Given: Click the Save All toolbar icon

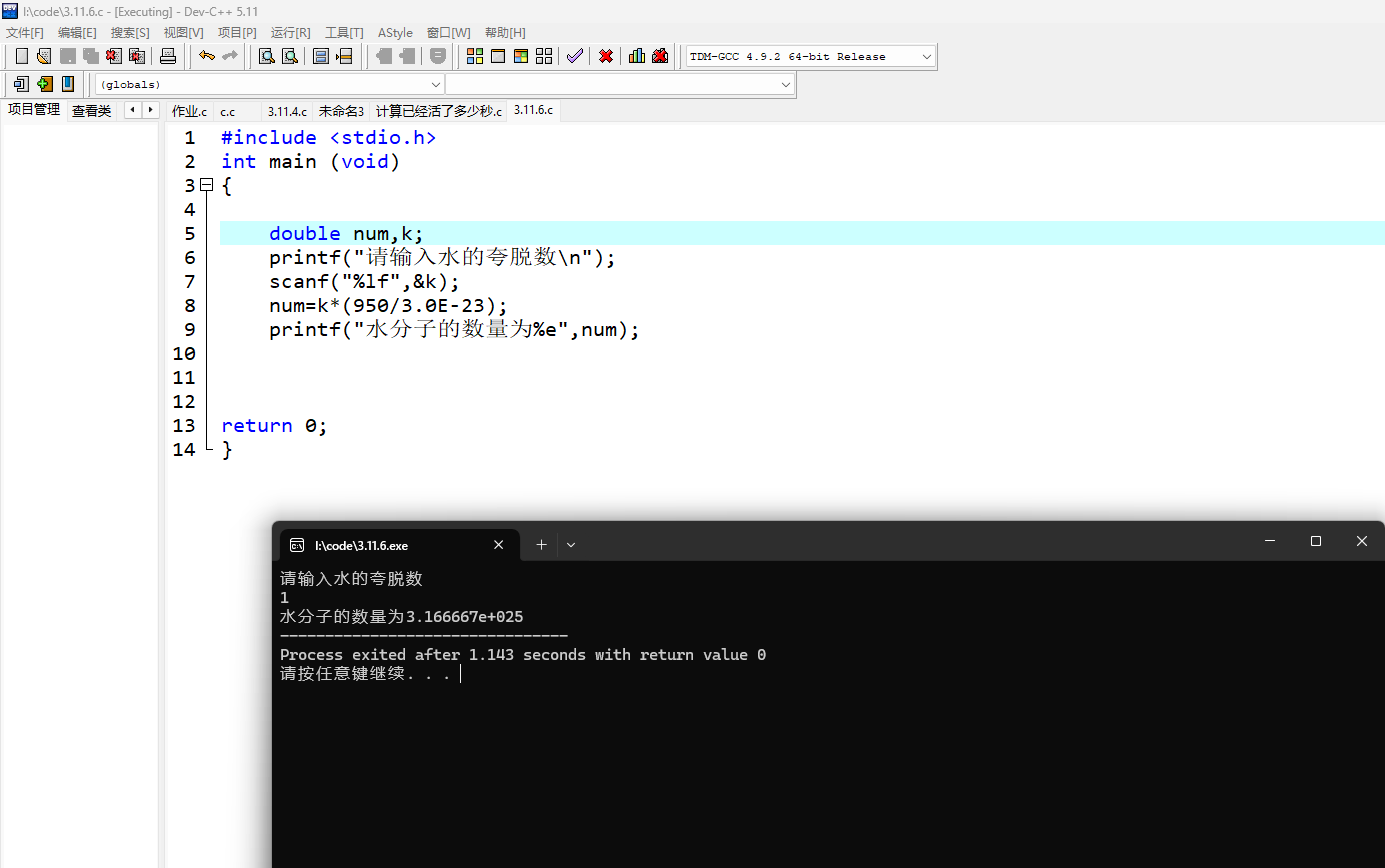Looking at the screenshot, I should point(90,56).
